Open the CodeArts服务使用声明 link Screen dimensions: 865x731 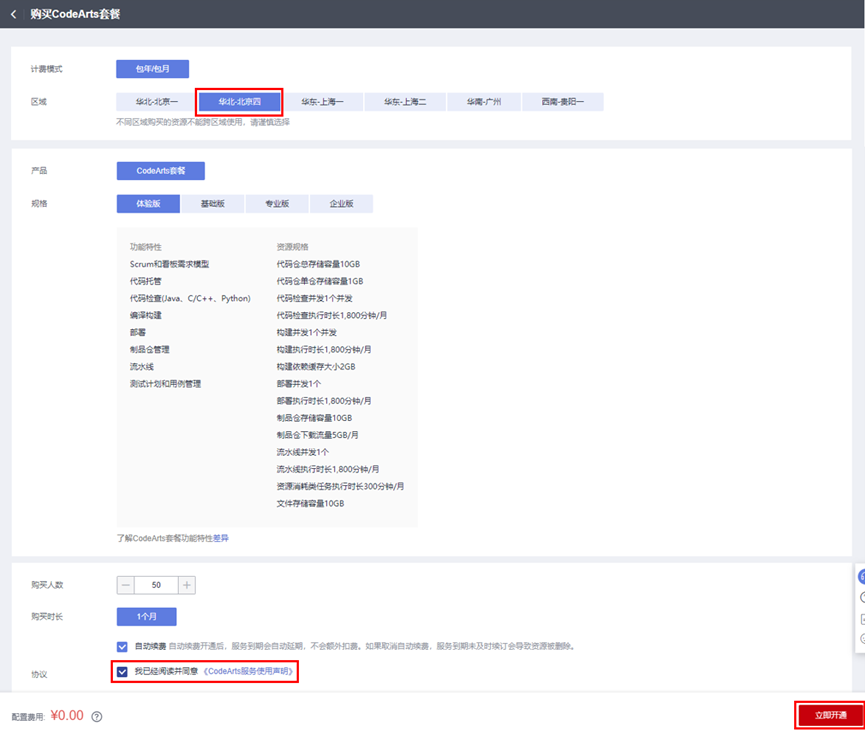pyautogui.click(x=250, y=672)
